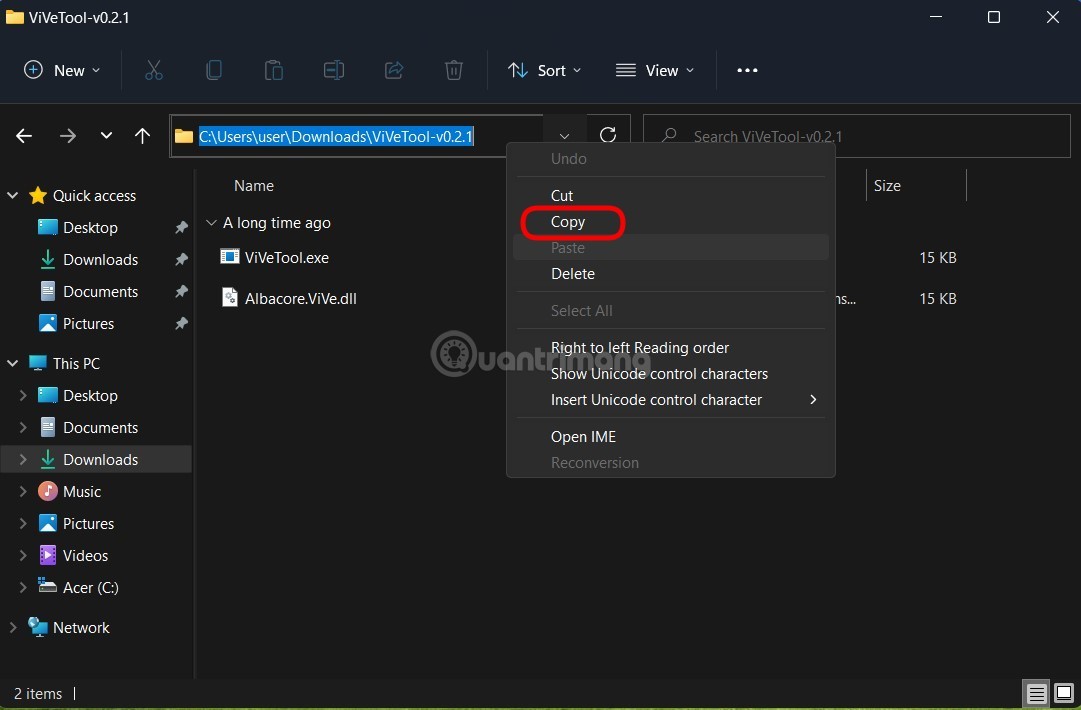Screen dimensions: 1081x710
Task: Click the Delete trash icon in toolbar
Action: tap(454, 70)
